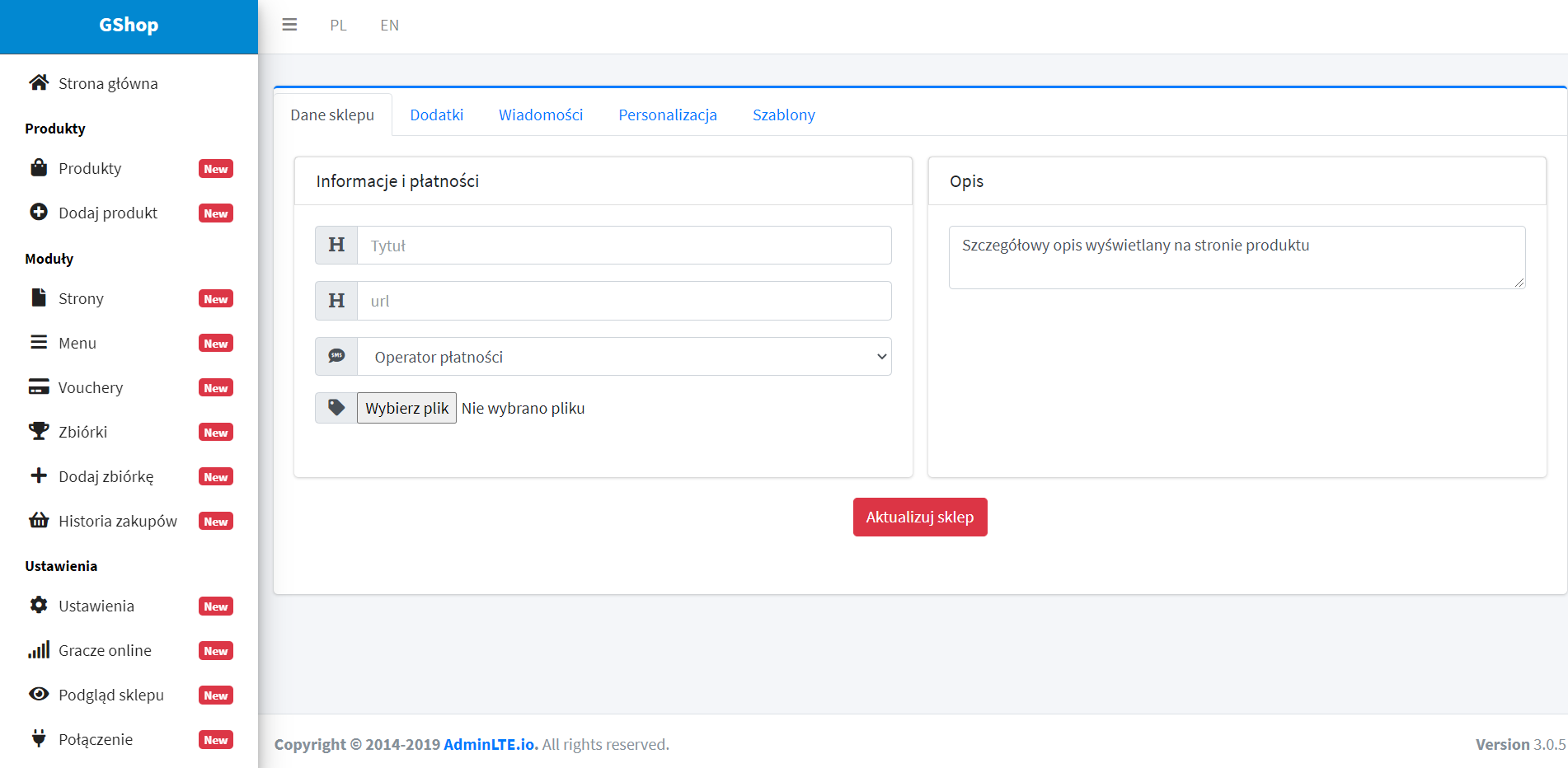Click the signal bars icon for Gracze online
1568x768 pixels.
pos(39,650)
